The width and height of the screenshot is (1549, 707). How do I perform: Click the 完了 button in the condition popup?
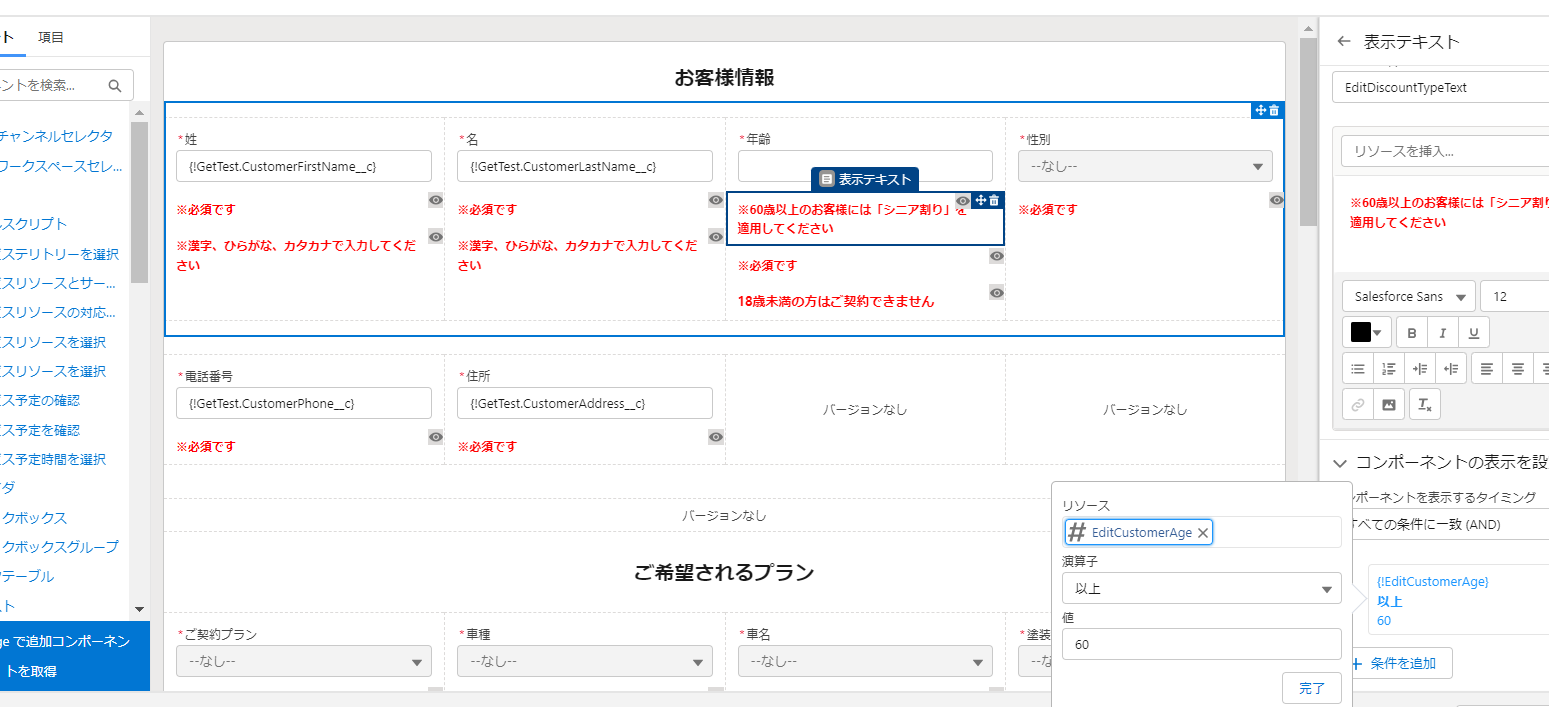(x=1311, y=688)
